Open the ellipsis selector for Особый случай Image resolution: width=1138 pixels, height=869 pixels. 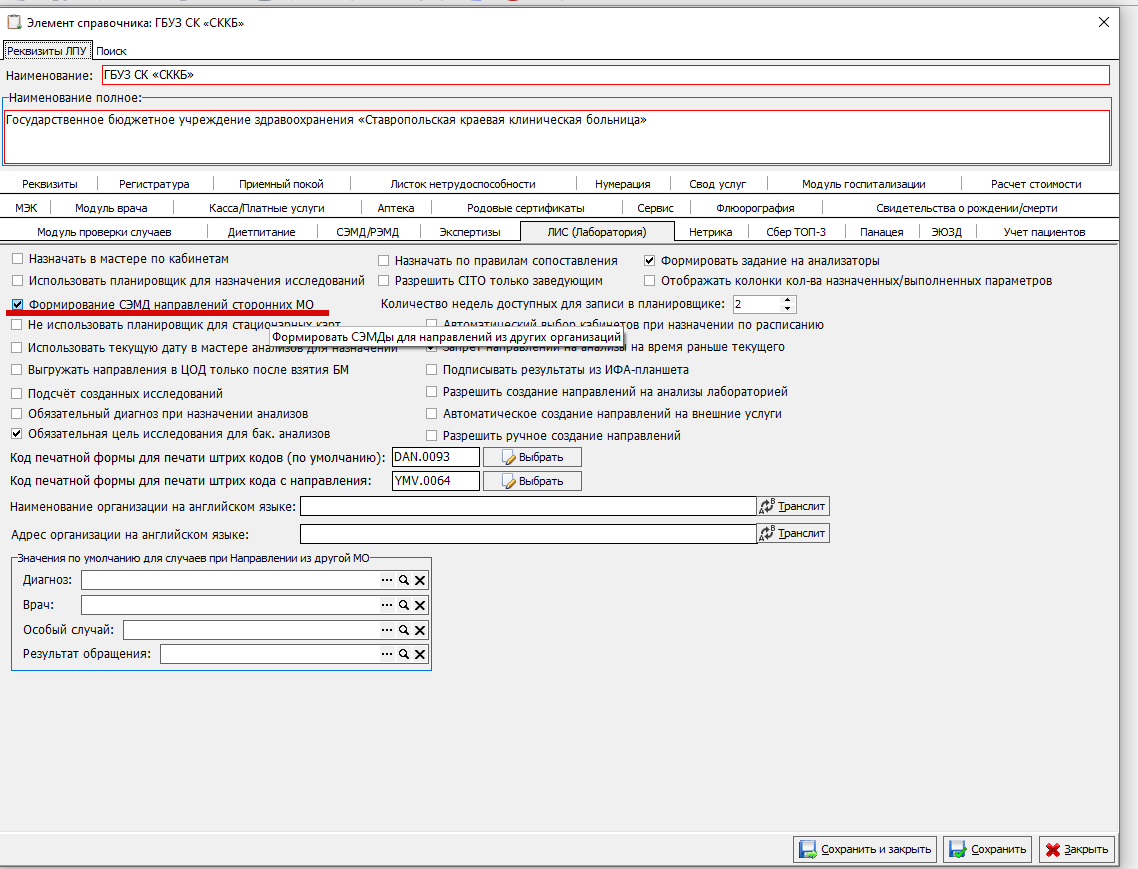click(x=387, y=630)
